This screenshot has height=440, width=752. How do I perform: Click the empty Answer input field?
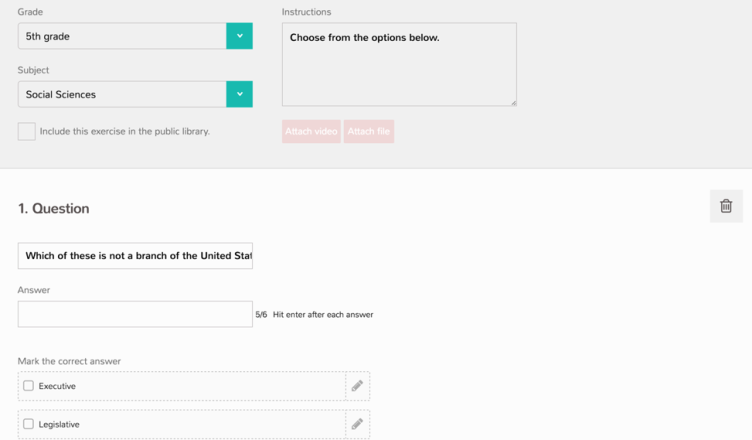[x=135, y=314]
